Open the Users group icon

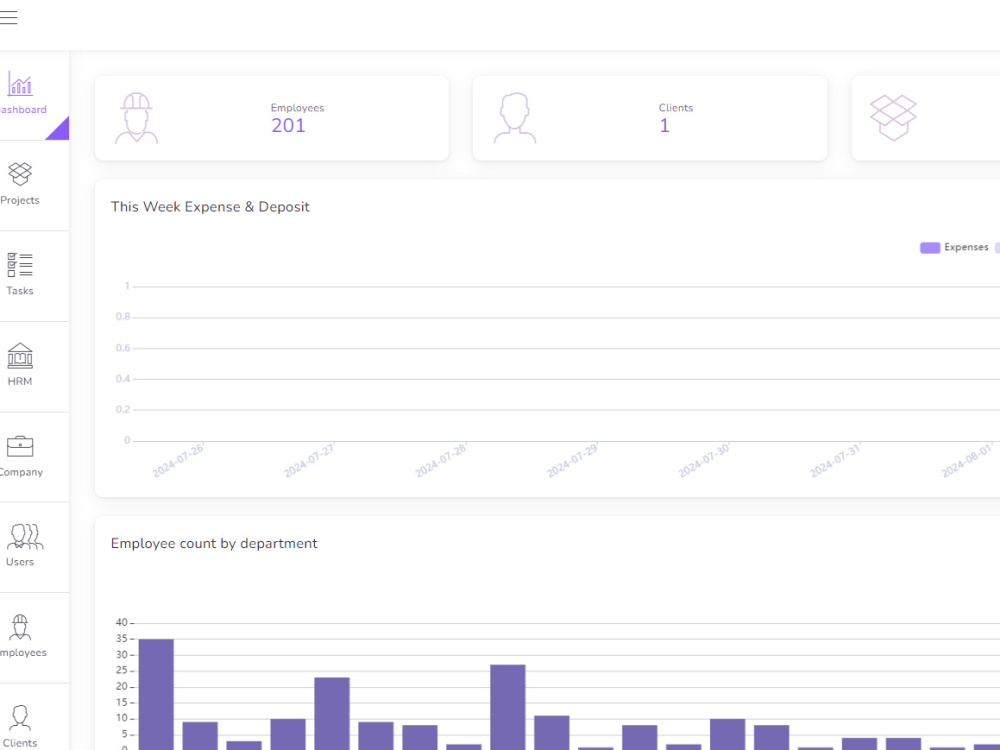(25, 536)
